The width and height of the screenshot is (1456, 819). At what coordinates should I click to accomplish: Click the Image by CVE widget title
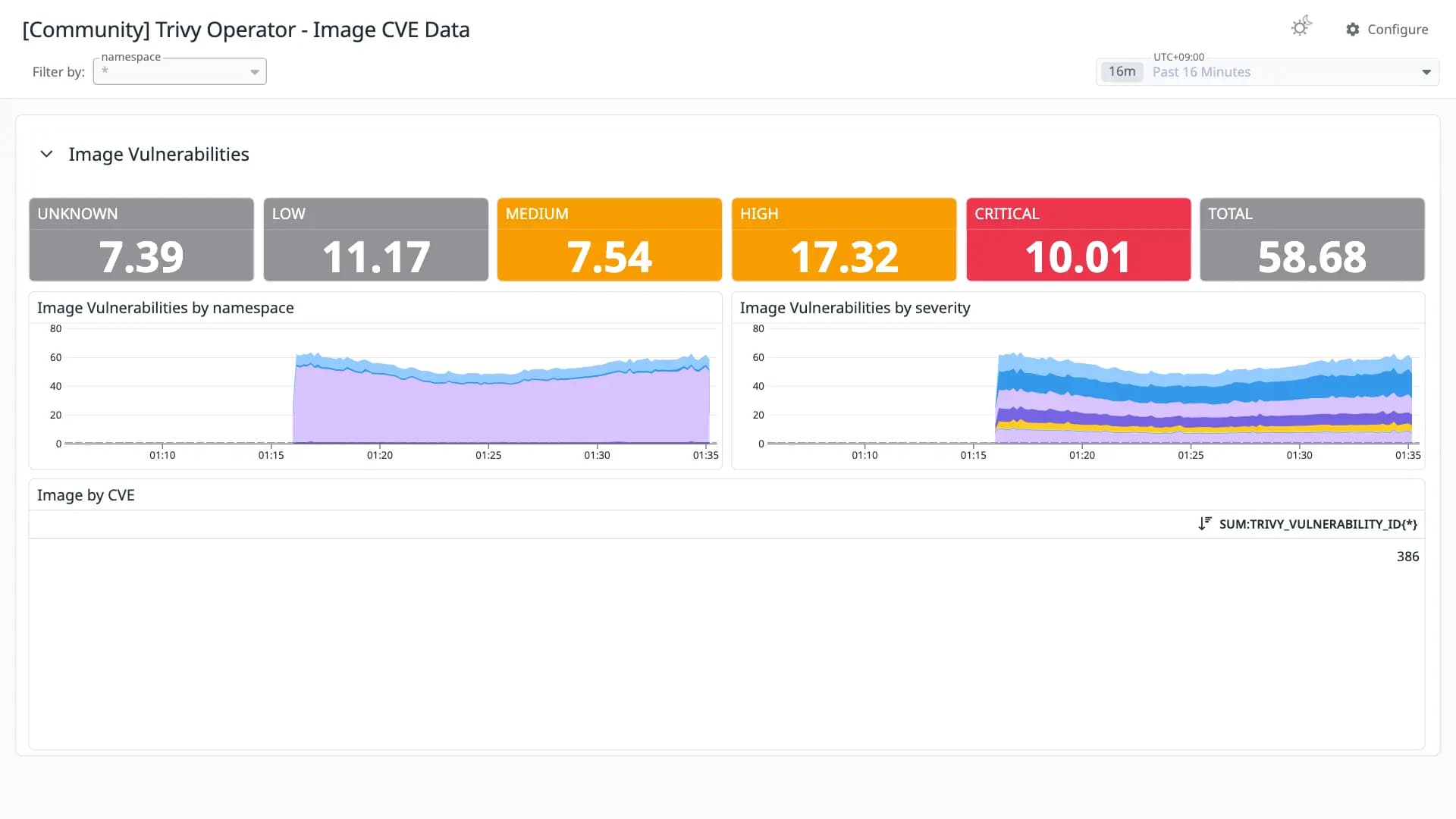(x=86, y=495)
